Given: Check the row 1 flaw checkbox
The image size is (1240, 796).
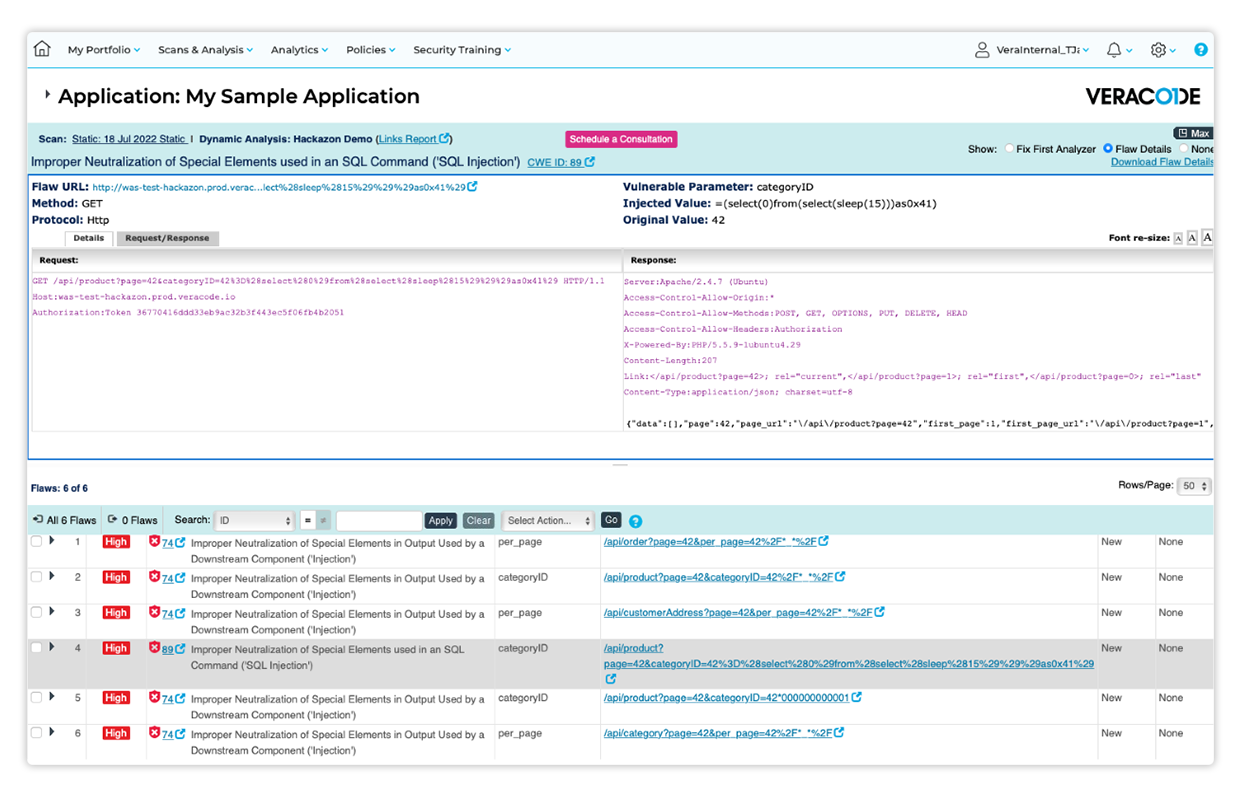Looking at the screenshot, I should [x=37, y=542].
